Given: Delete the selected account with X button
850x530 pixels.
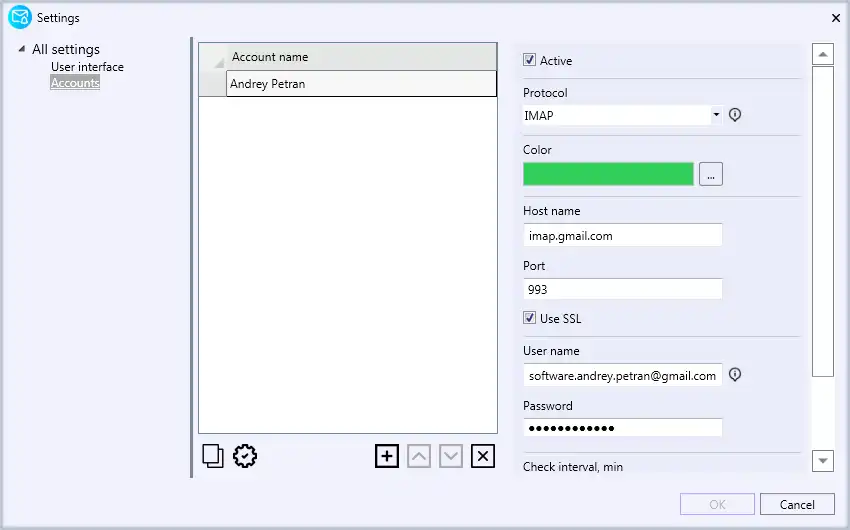Looking at the screenshot, I should click(x=482, y=456).
